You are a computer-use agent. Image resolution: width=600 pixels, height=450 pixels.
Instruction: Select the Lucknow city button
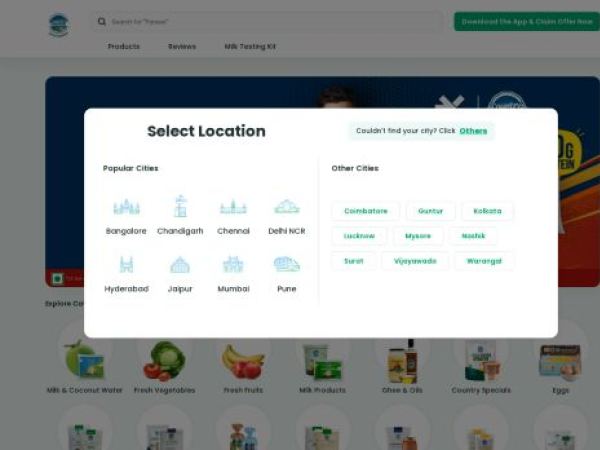tap(359, 236)
